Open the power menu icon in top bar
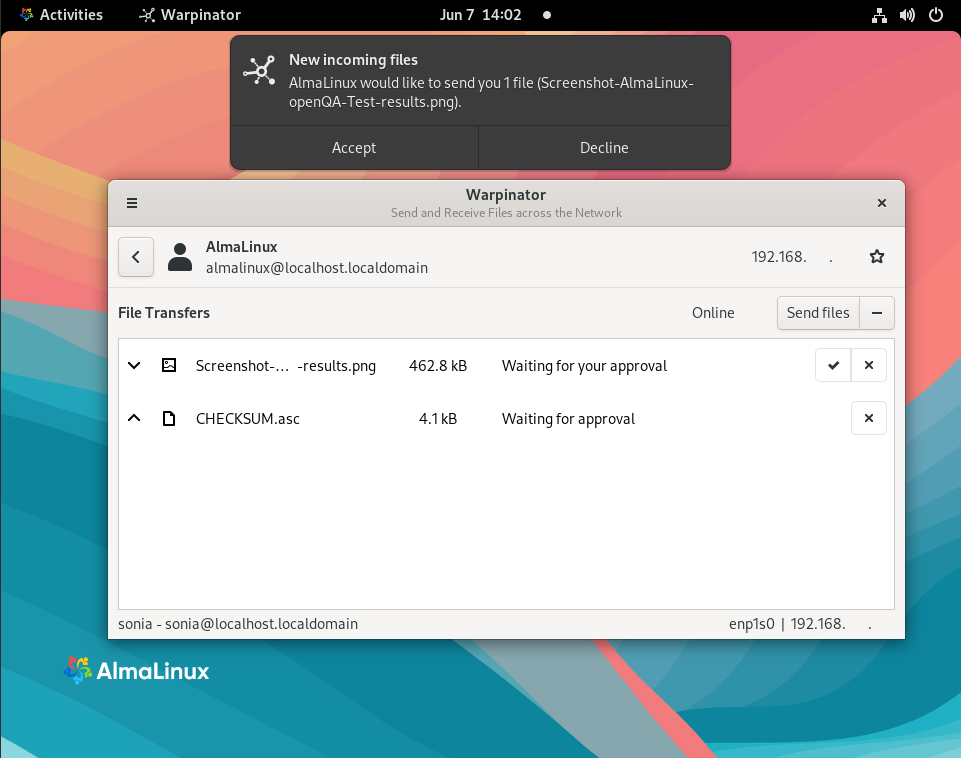Screen dimensions: 961x758 [x=935, y=15]
